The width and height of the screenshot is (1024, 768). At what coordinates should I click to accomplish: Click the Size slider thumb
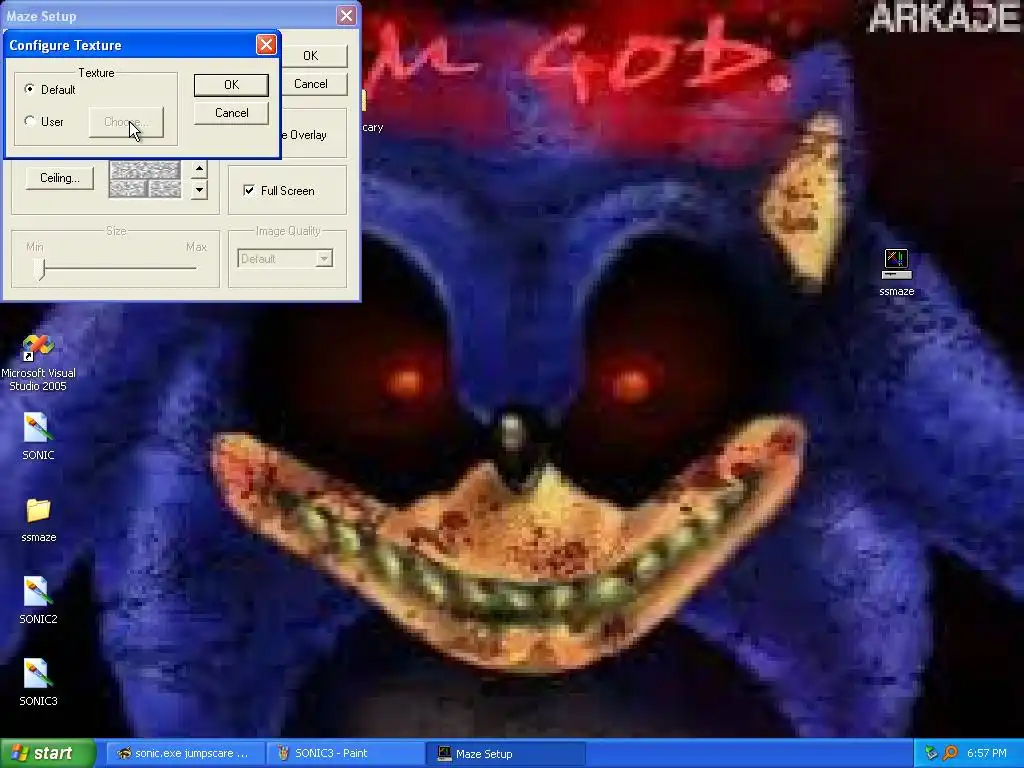40,268
